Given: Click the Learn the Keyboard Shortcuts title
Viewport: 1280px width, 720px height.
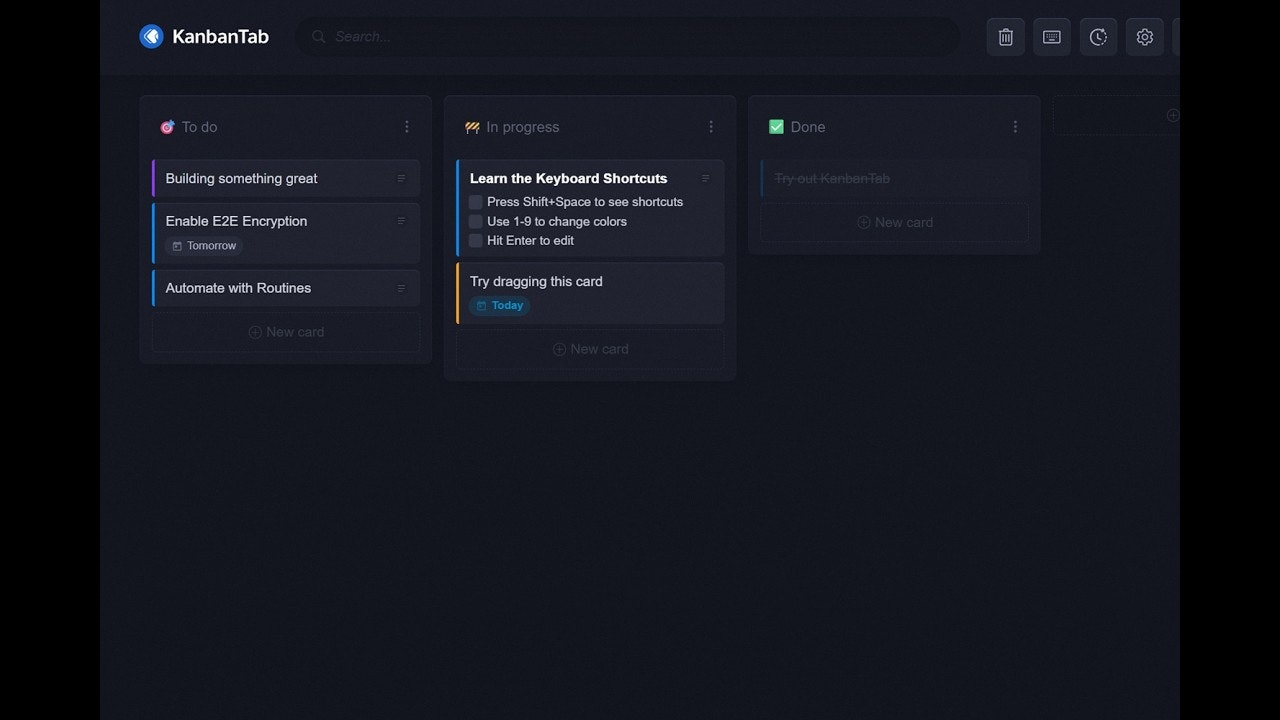Looking at the screenshot, I should (568, 179).
